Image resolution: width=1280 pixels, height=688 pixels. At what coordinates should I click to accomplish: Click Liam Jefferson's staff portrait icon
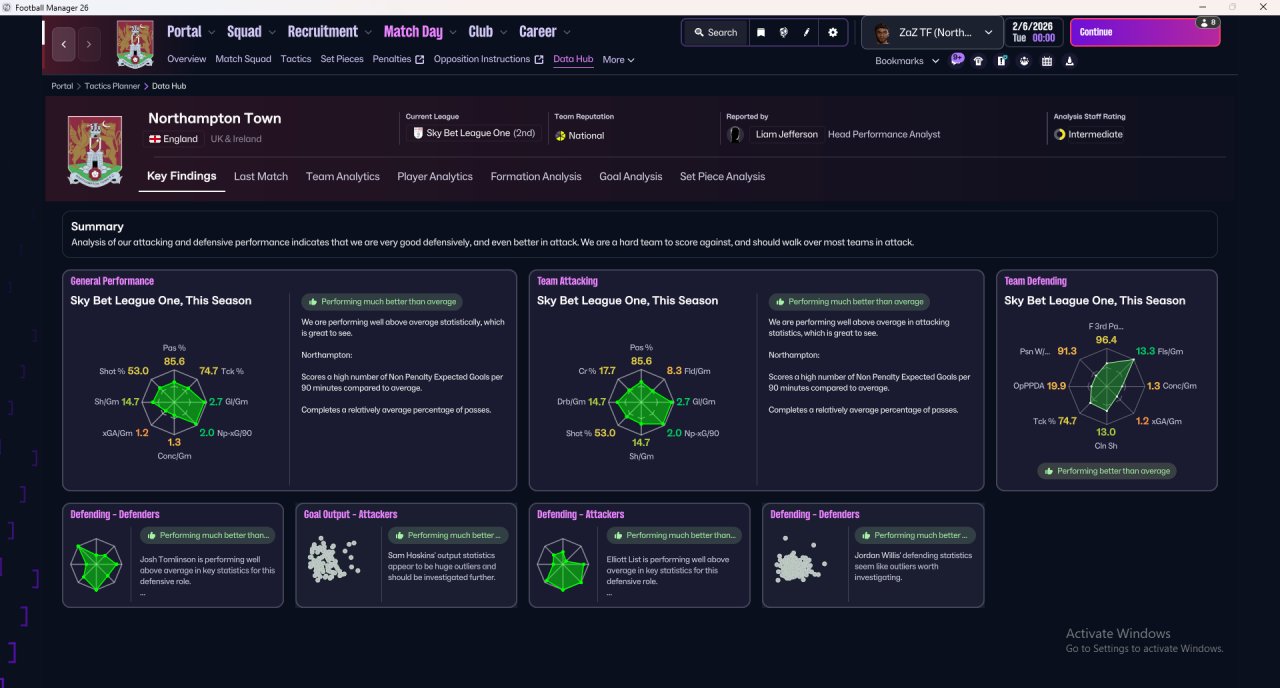[x=736, y=134]
